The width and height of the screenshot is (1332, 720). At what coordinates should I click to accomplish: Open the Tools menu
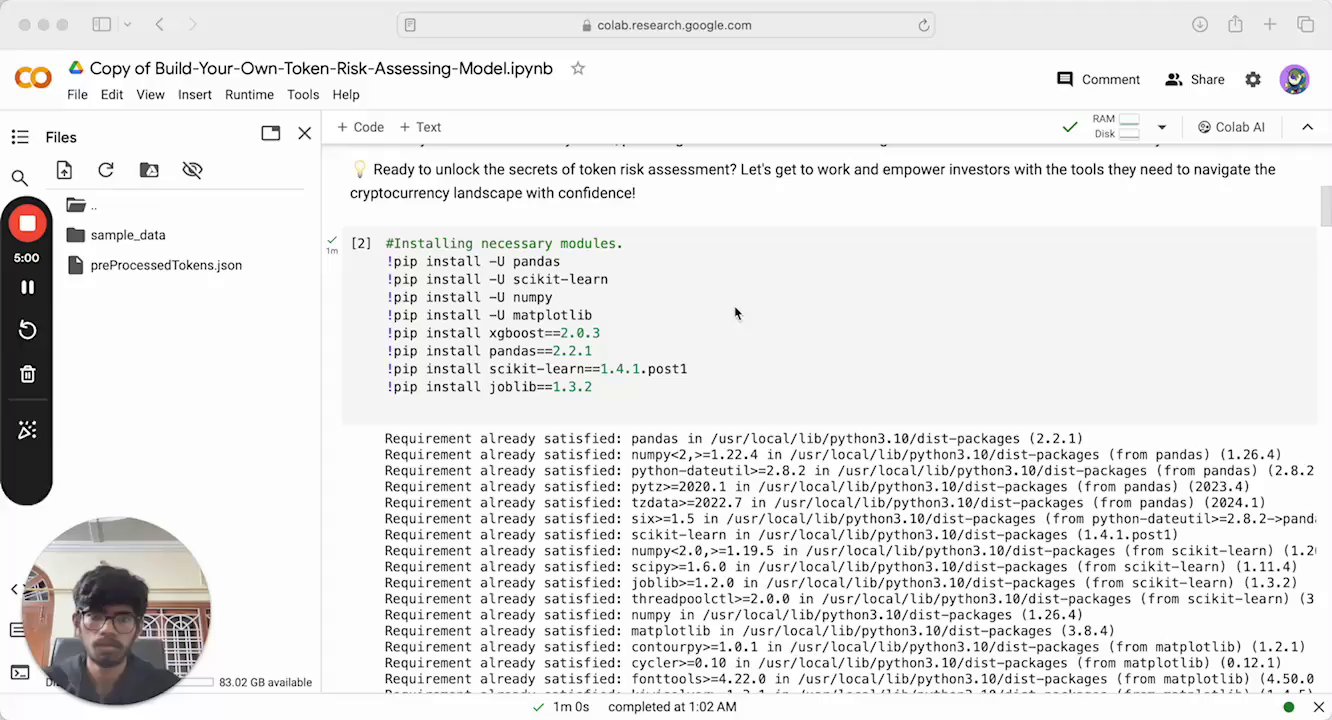pyautogui.click(x=303, y=94)
